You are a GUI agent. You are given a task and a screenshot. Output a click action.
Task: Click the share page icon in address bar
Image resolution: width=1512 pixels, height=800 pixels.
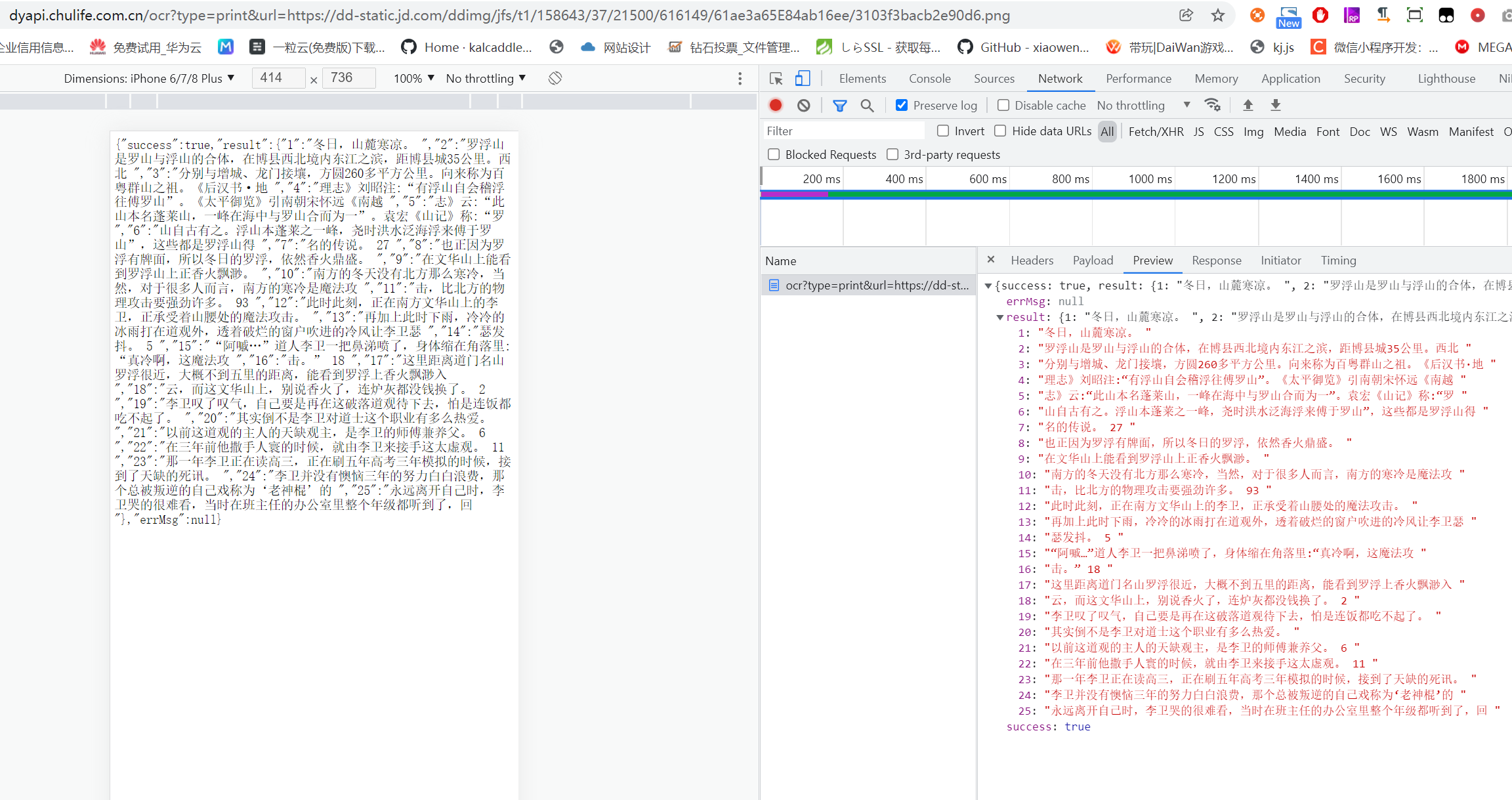[1186, 15]
